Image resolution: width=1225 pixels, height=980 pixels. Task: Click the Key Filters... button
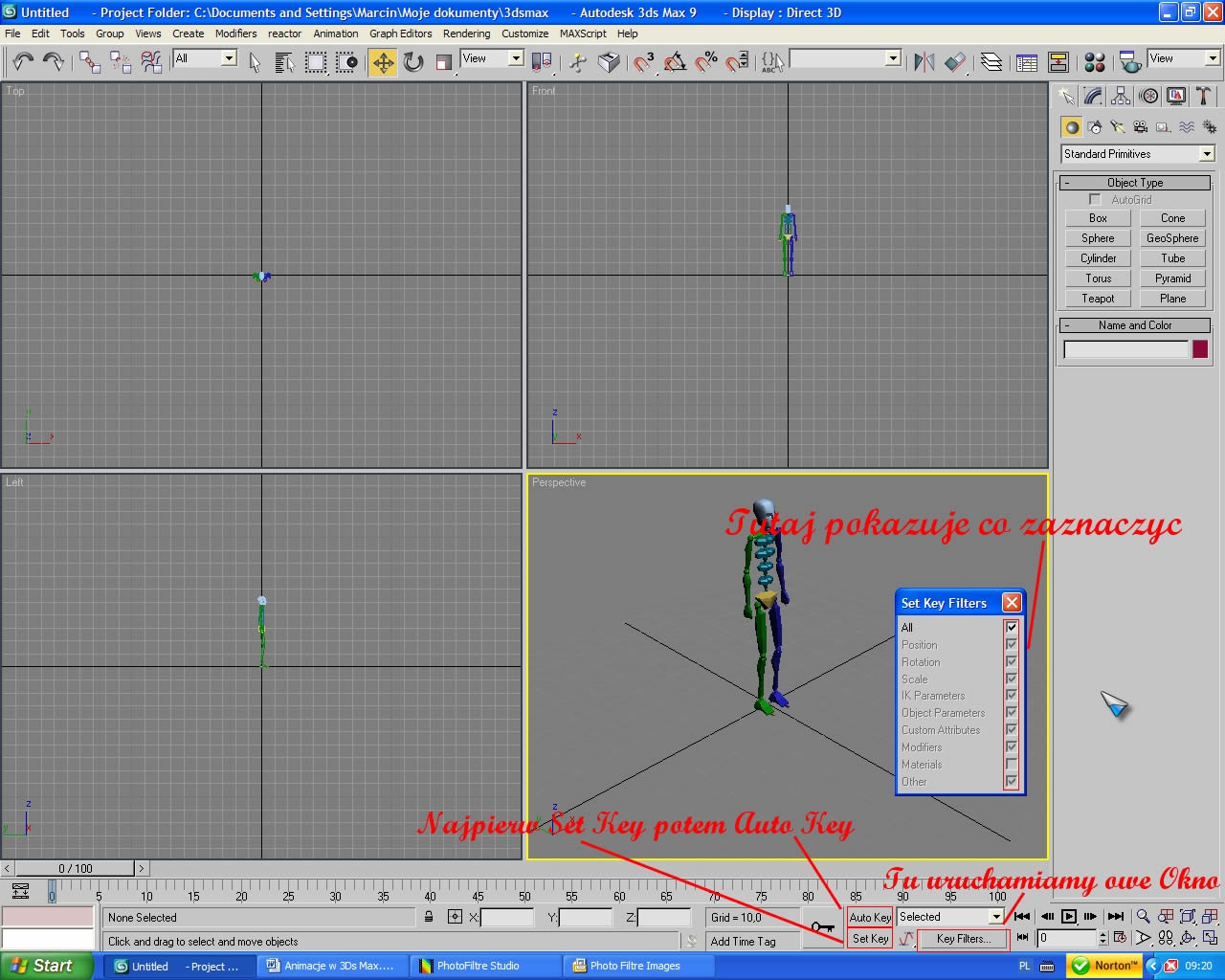963,939
